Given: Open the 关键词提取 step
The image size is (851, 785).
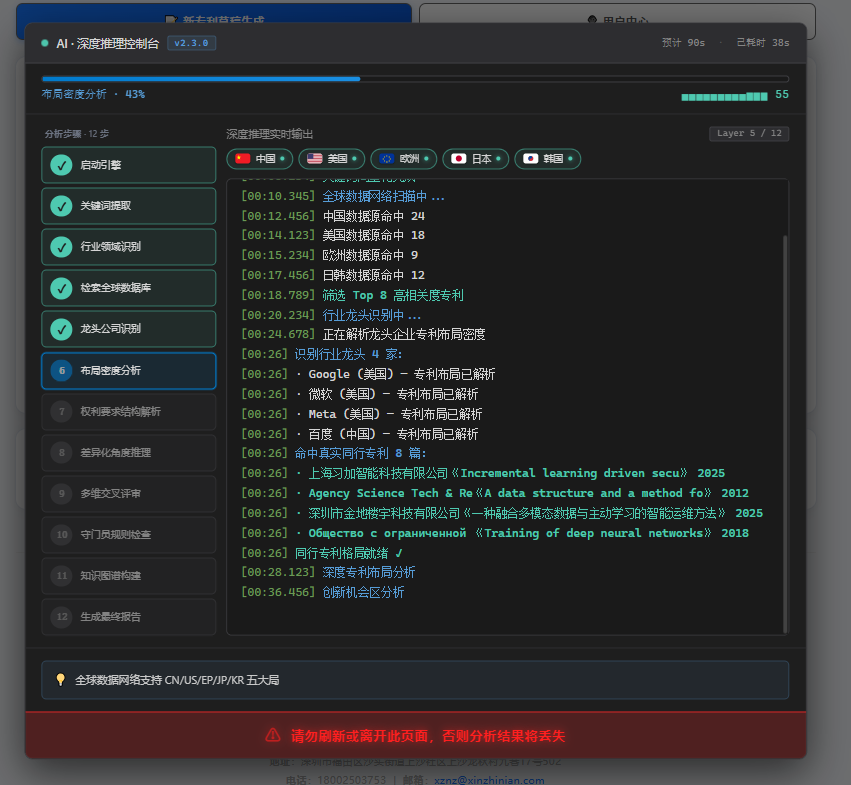Looking at the screenshot, I should pyautogui.click(x=129, y=206).
